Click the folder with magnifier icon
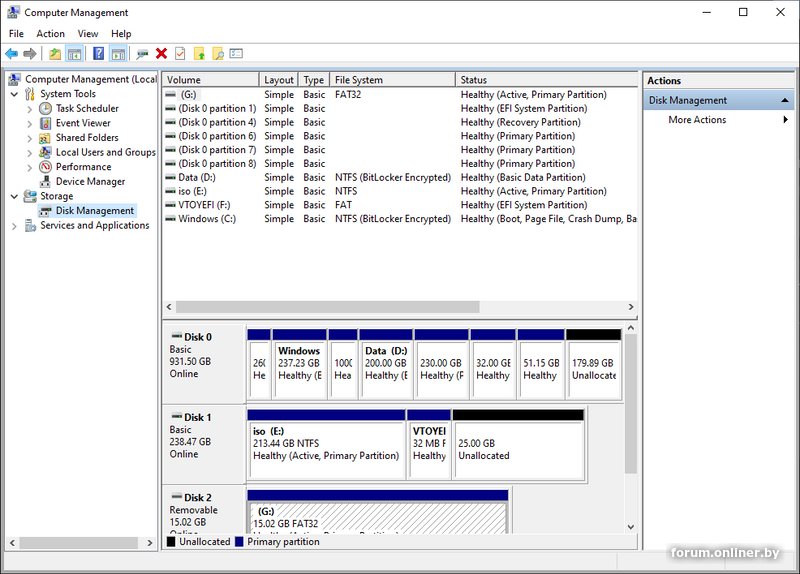The width and height of the screenshot is (800, 574). (218, 54)
